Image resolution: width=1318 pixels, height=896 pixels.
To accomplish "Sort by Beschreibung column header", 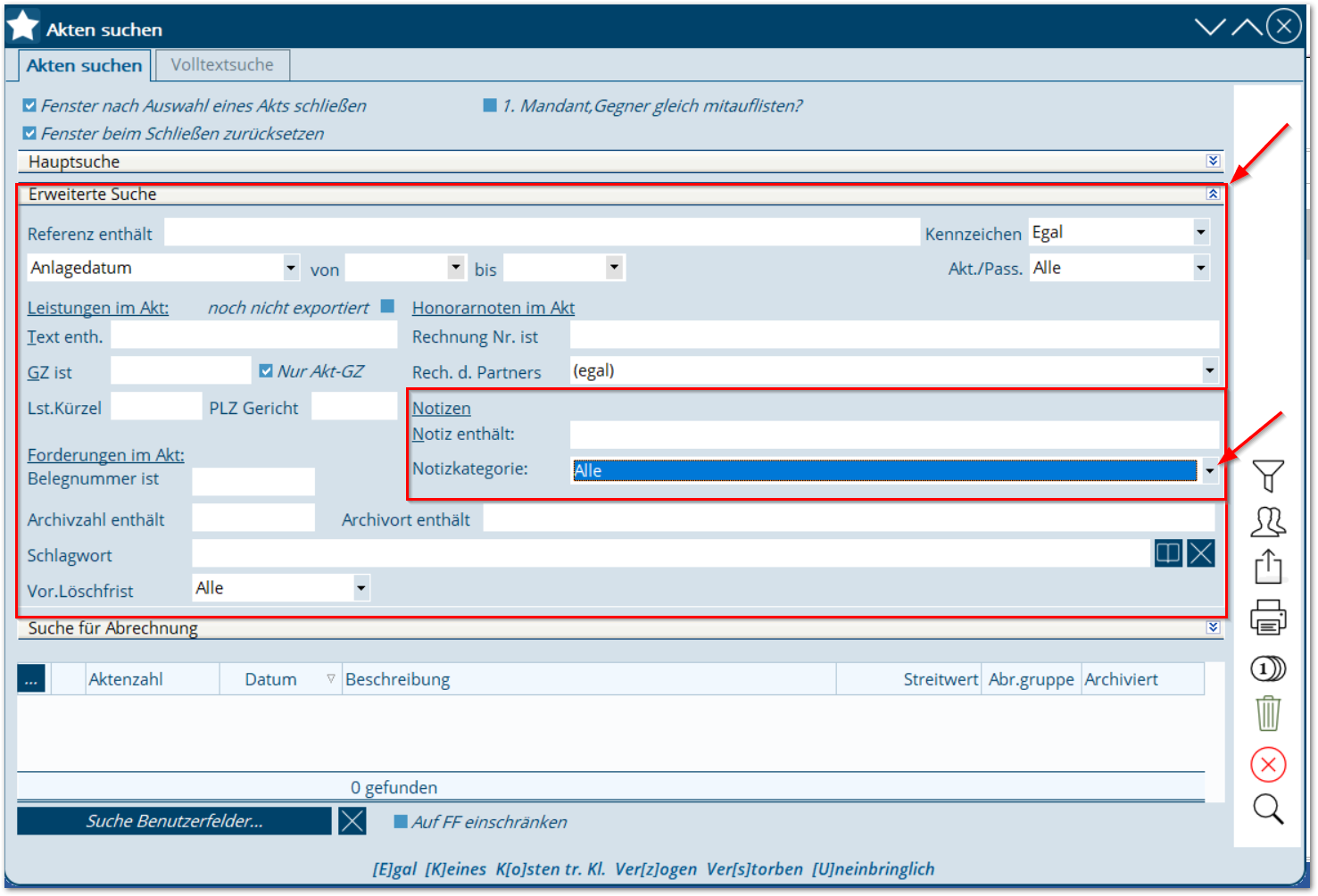I will (x=588, y=679).
